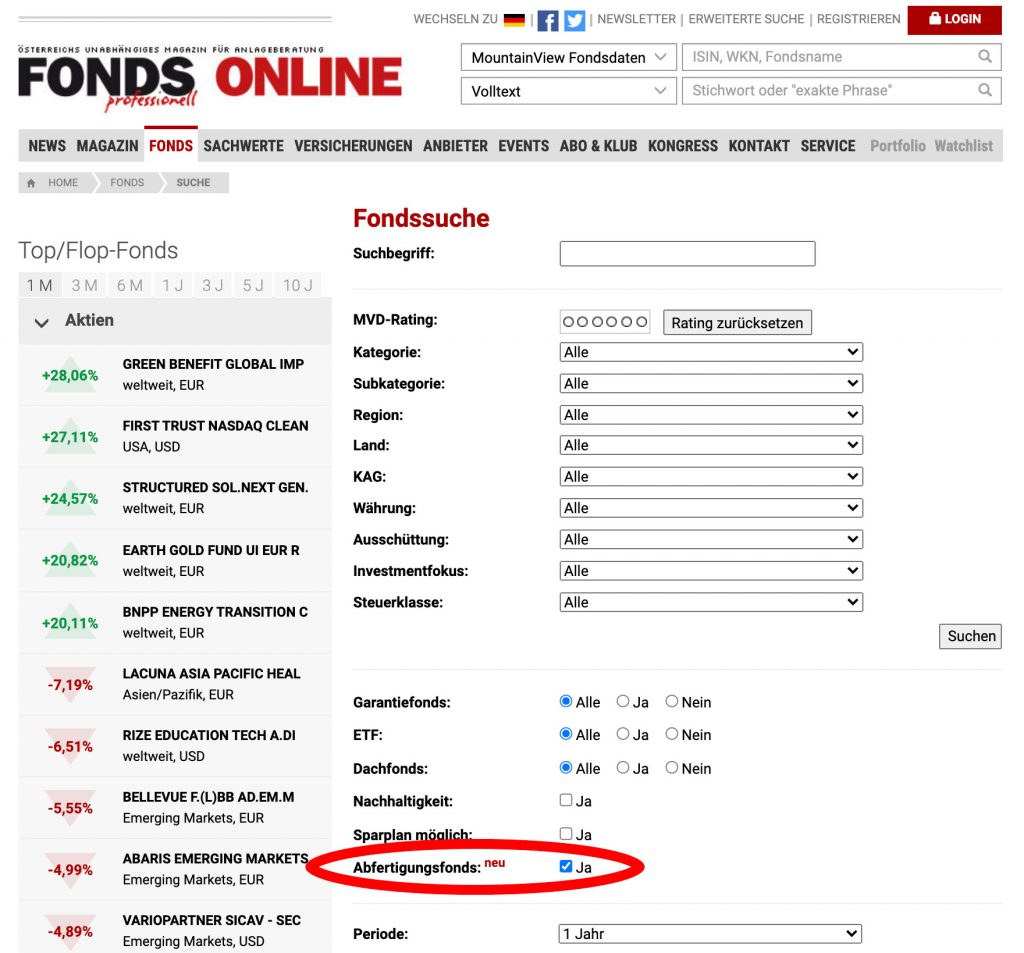This screenshot has height=953, width=1024.
Task: Set the first circle of MVD-Rating
Action: pyautogui.click(x=568, y=321)
